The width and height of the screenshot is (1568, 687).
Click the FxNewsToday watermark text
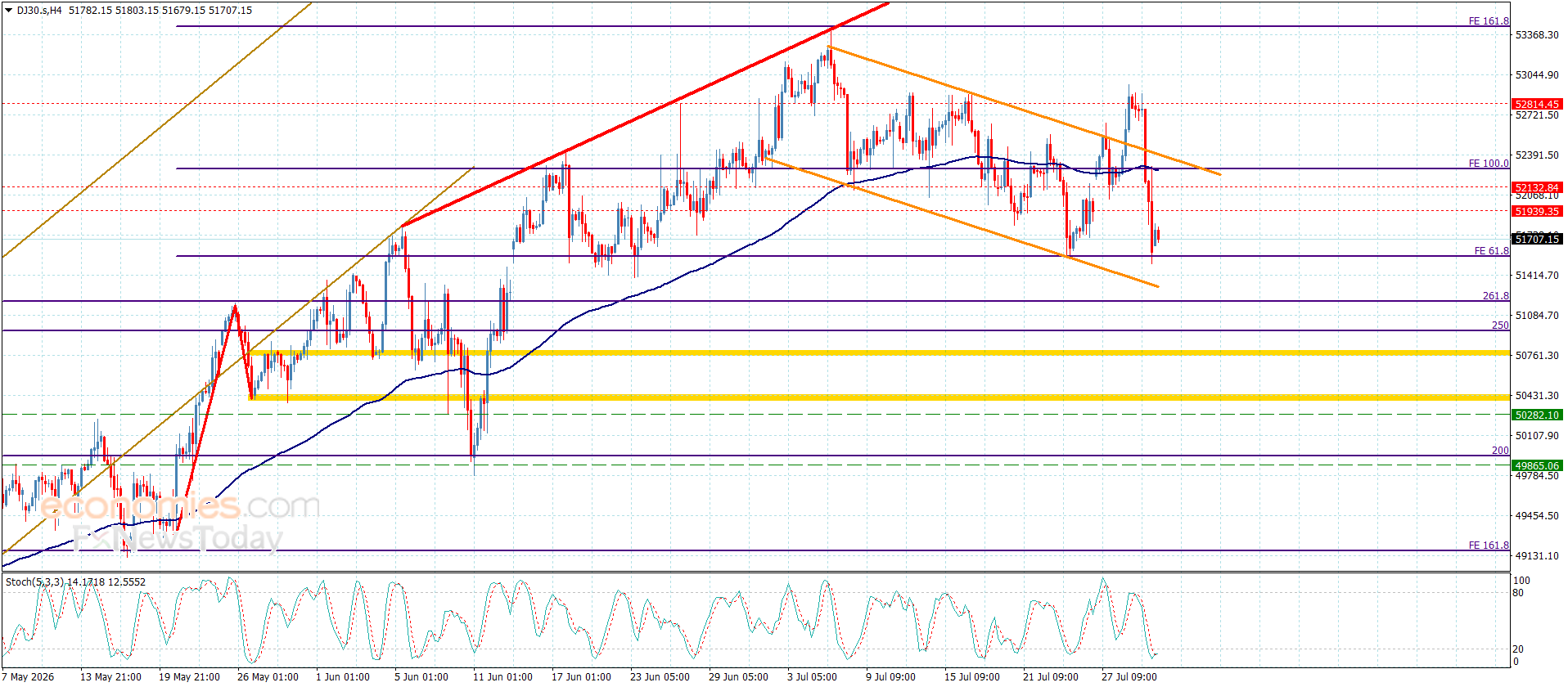(178, 538)
